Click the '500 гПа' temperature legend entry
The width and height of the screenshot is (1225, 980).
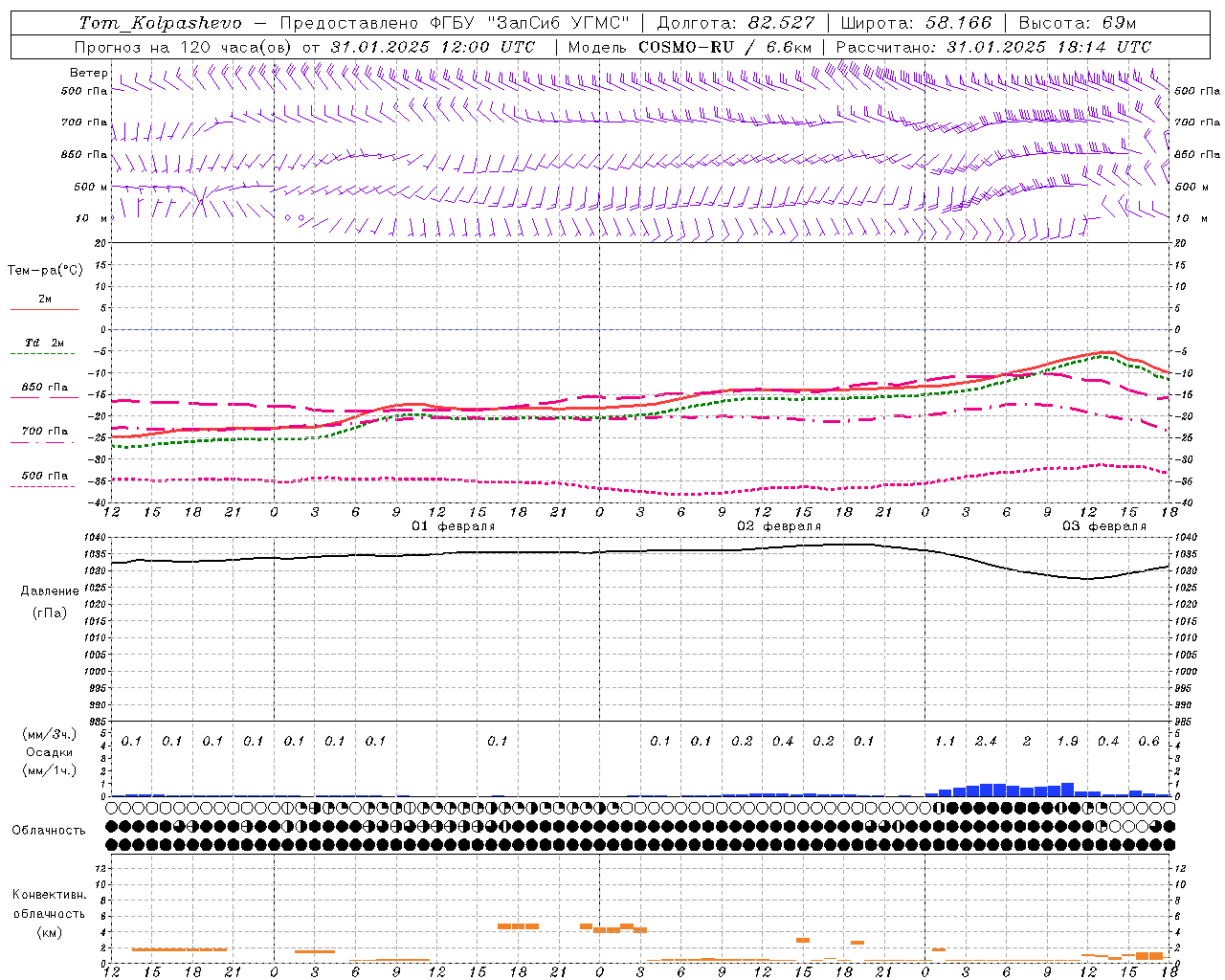[x=45, y=476]
